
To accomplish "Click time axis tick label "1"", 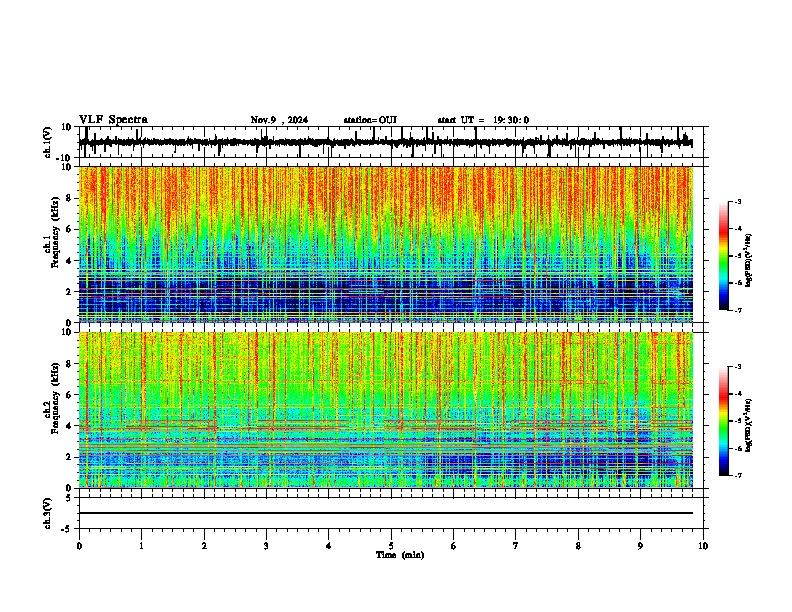I will click(141, 546).
